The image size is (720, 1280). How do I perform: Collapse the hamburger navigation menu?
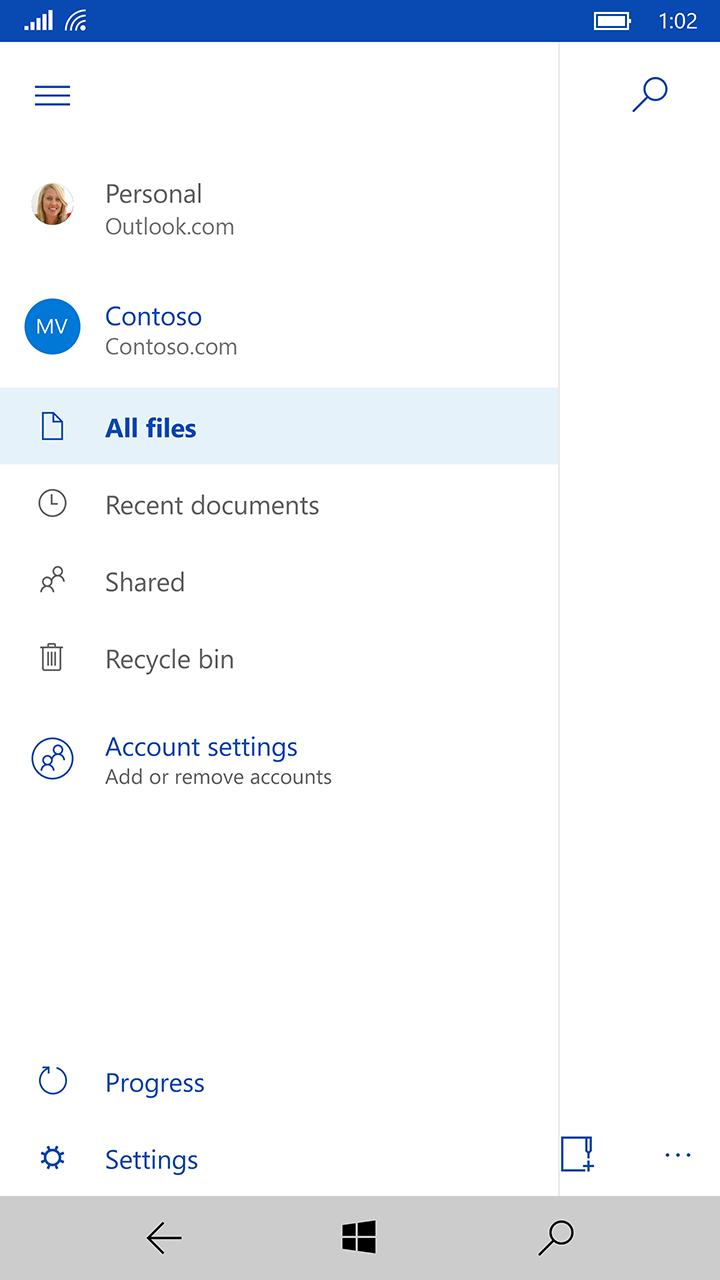tap(52, 95)
